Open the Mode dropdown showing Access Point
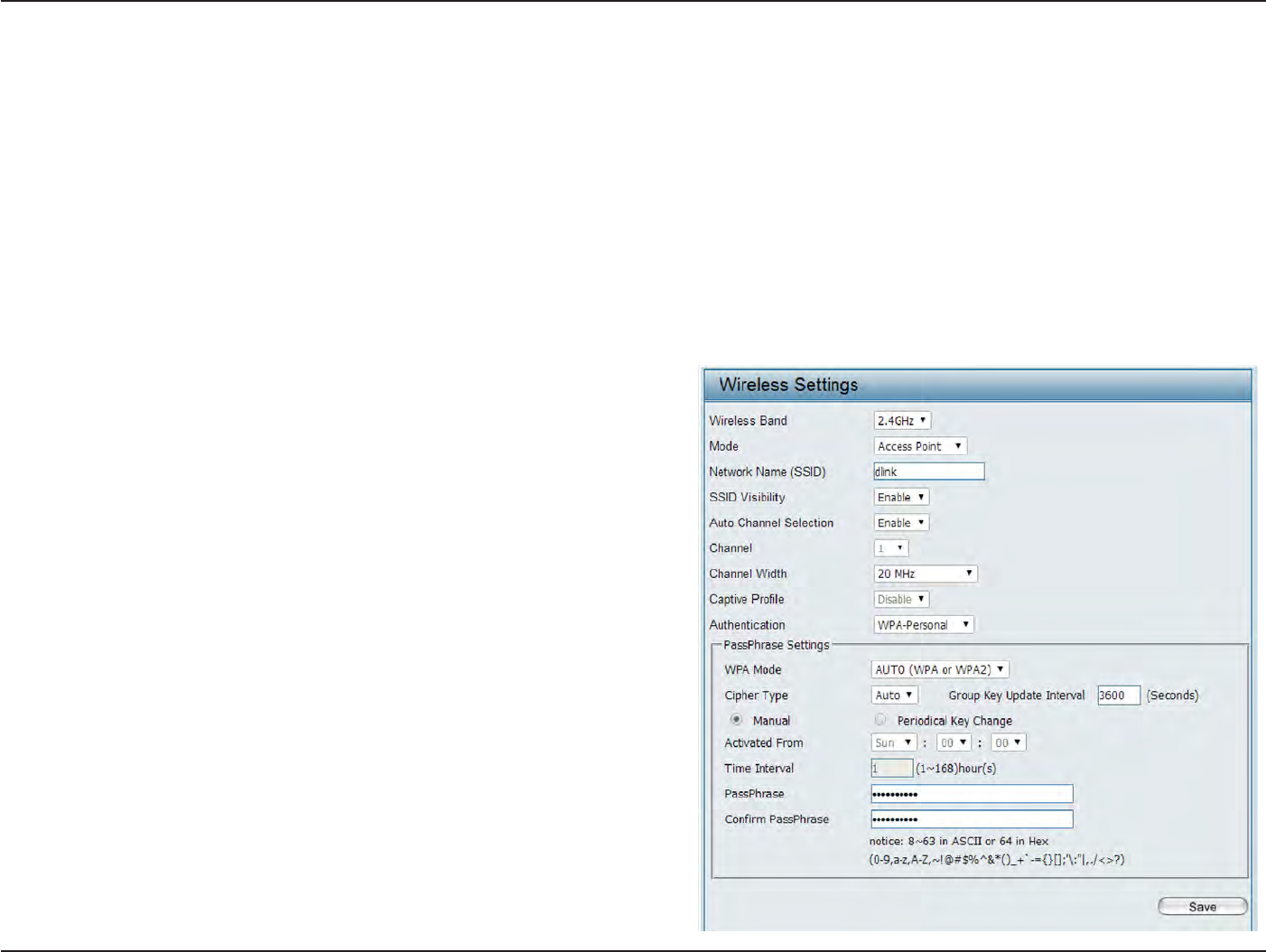The height and width of the screenshot is (952, 1266). coord(920,446)
